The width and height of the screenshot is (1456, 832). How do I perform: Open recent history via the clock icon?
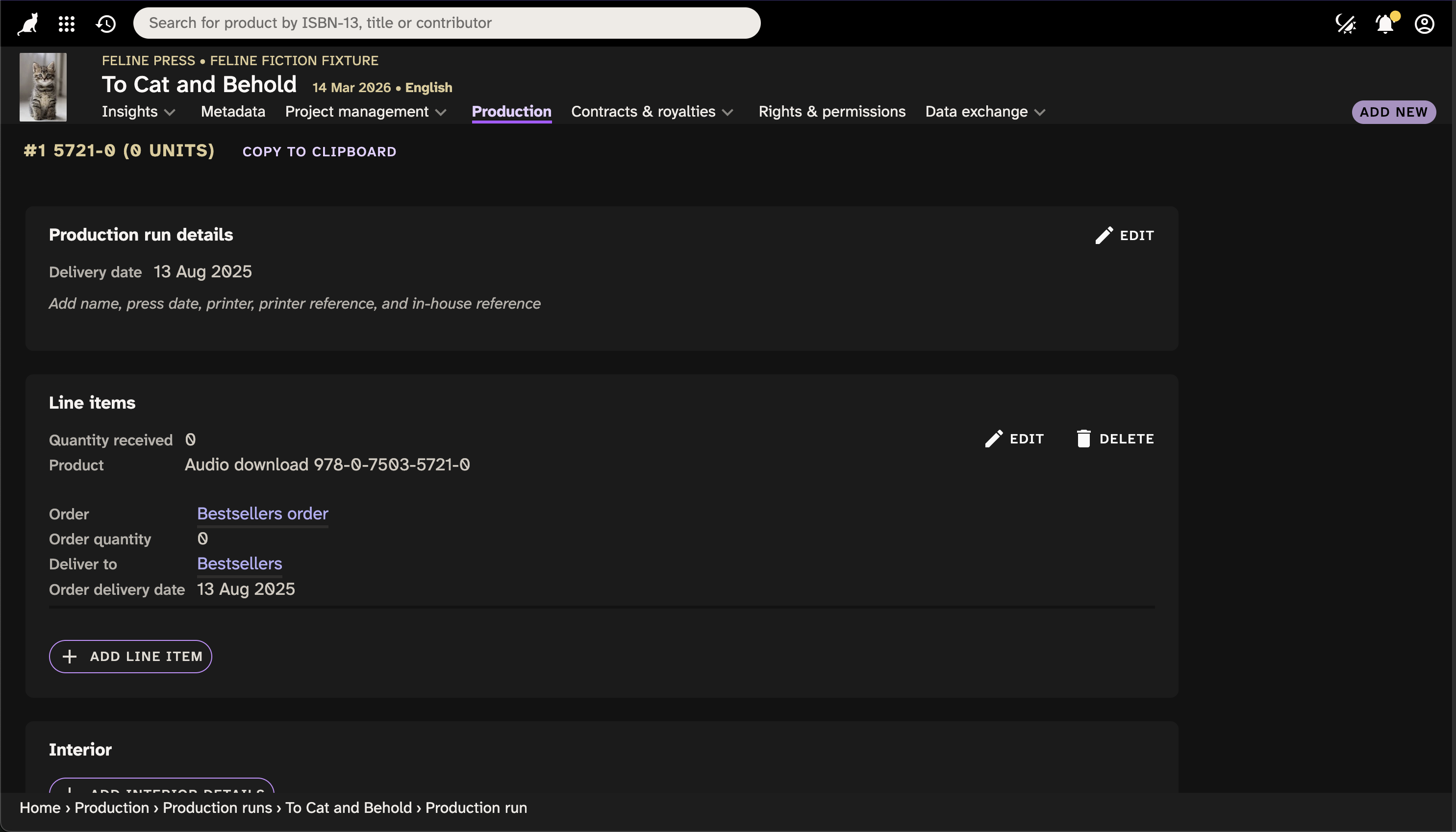[x=106, y=24]
